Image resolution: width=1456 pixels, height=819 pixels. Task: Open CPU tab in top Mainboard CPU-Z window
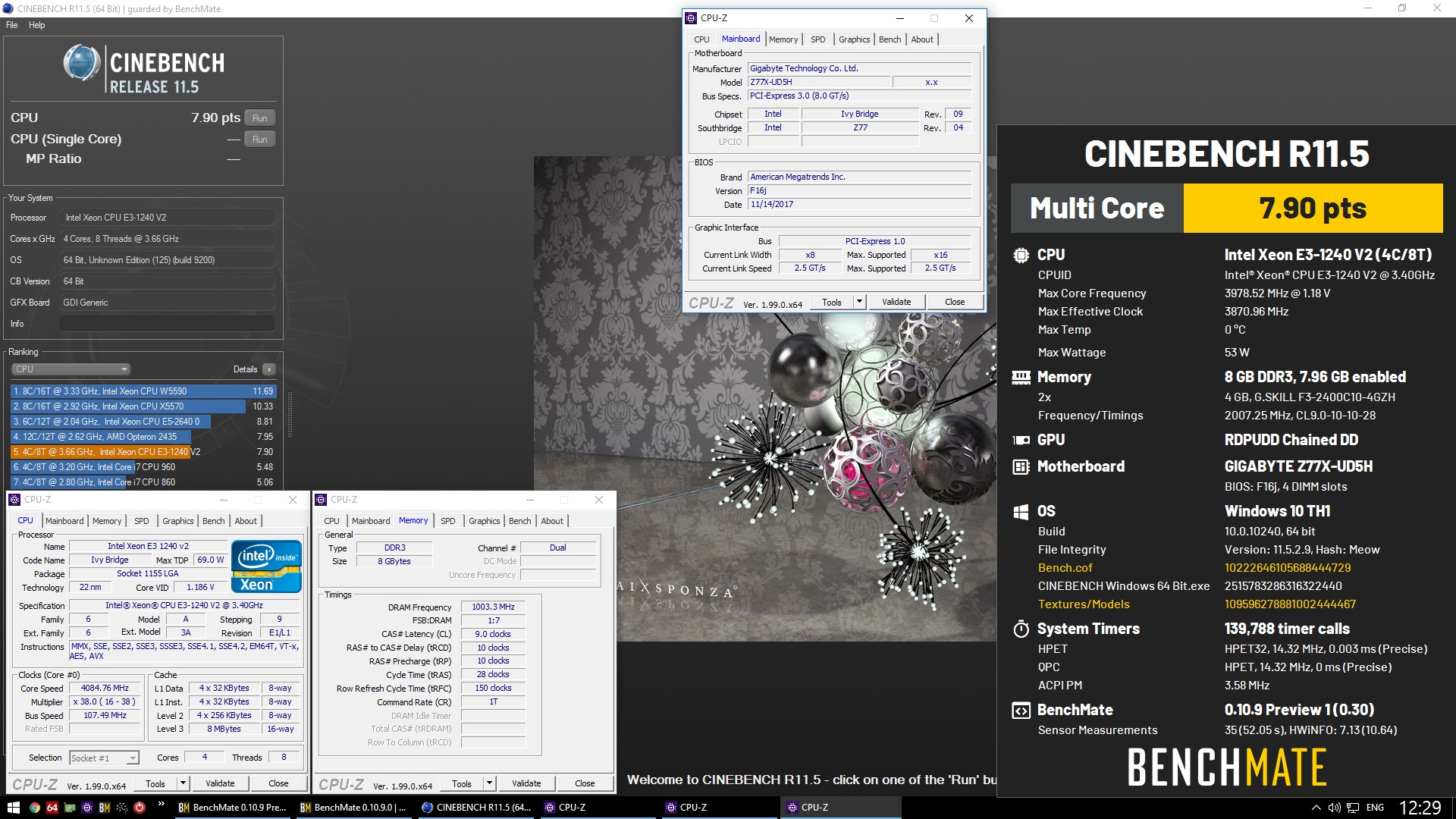pyautogui.click(x=702, y=39)
